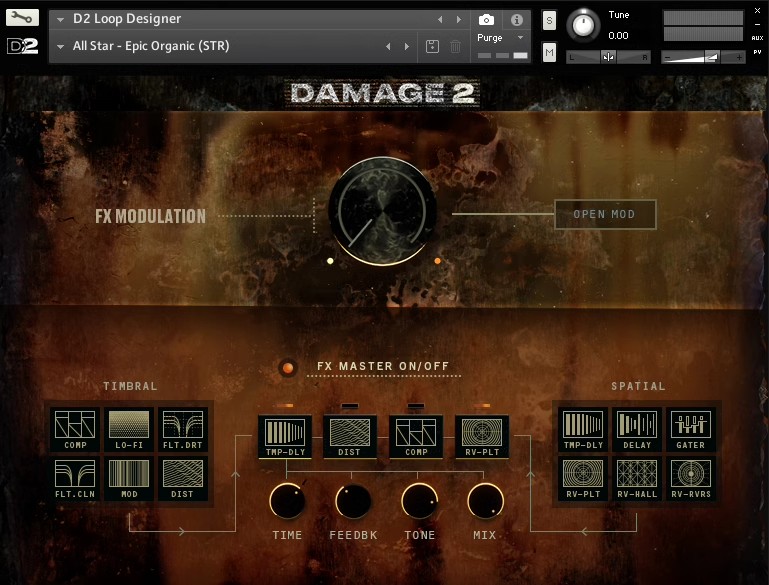
Task: Expand the D2 Loop Designer instrument dropdown
Action: (61, 20)
